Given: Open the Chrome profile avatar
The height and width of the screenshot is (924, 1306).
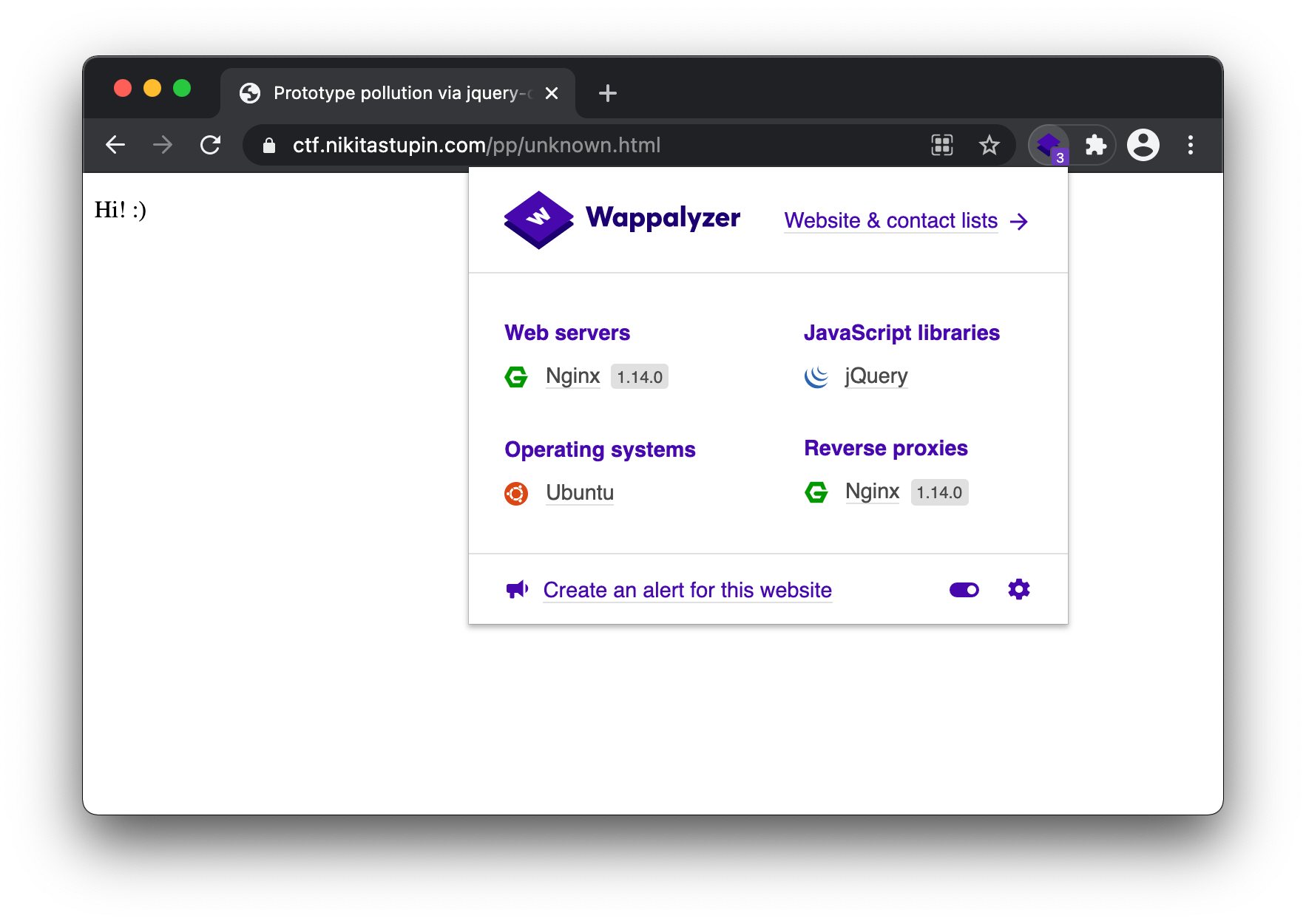Looking at the screenshot, I should (1143, 145).
